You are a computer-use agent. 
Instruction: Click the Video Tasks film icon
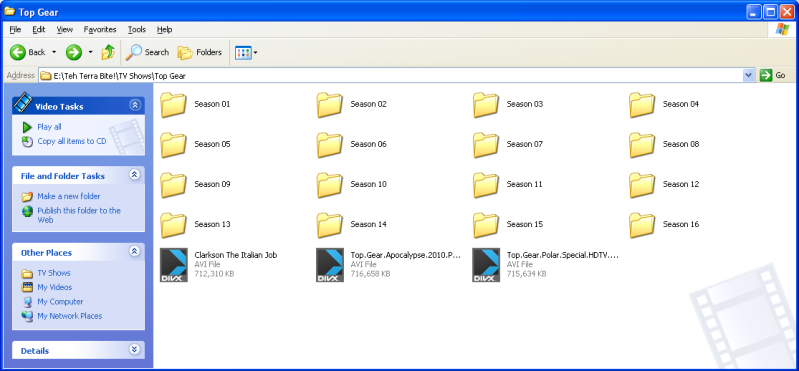pyautogui.click(x=23, y=102)
